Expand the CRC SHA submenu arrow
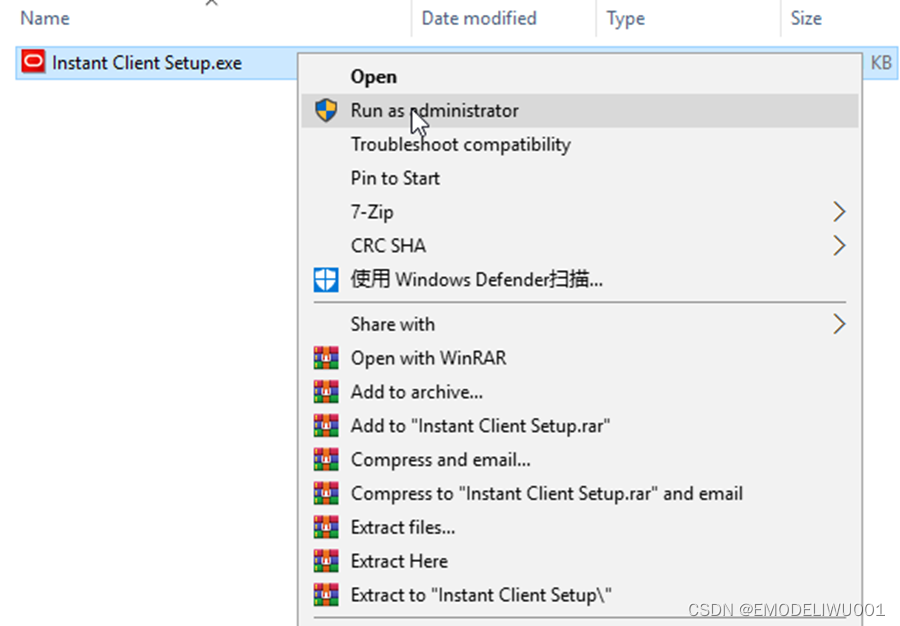This screenshot has width=900, height=626. pyautogui.click(x=839, y=246)
